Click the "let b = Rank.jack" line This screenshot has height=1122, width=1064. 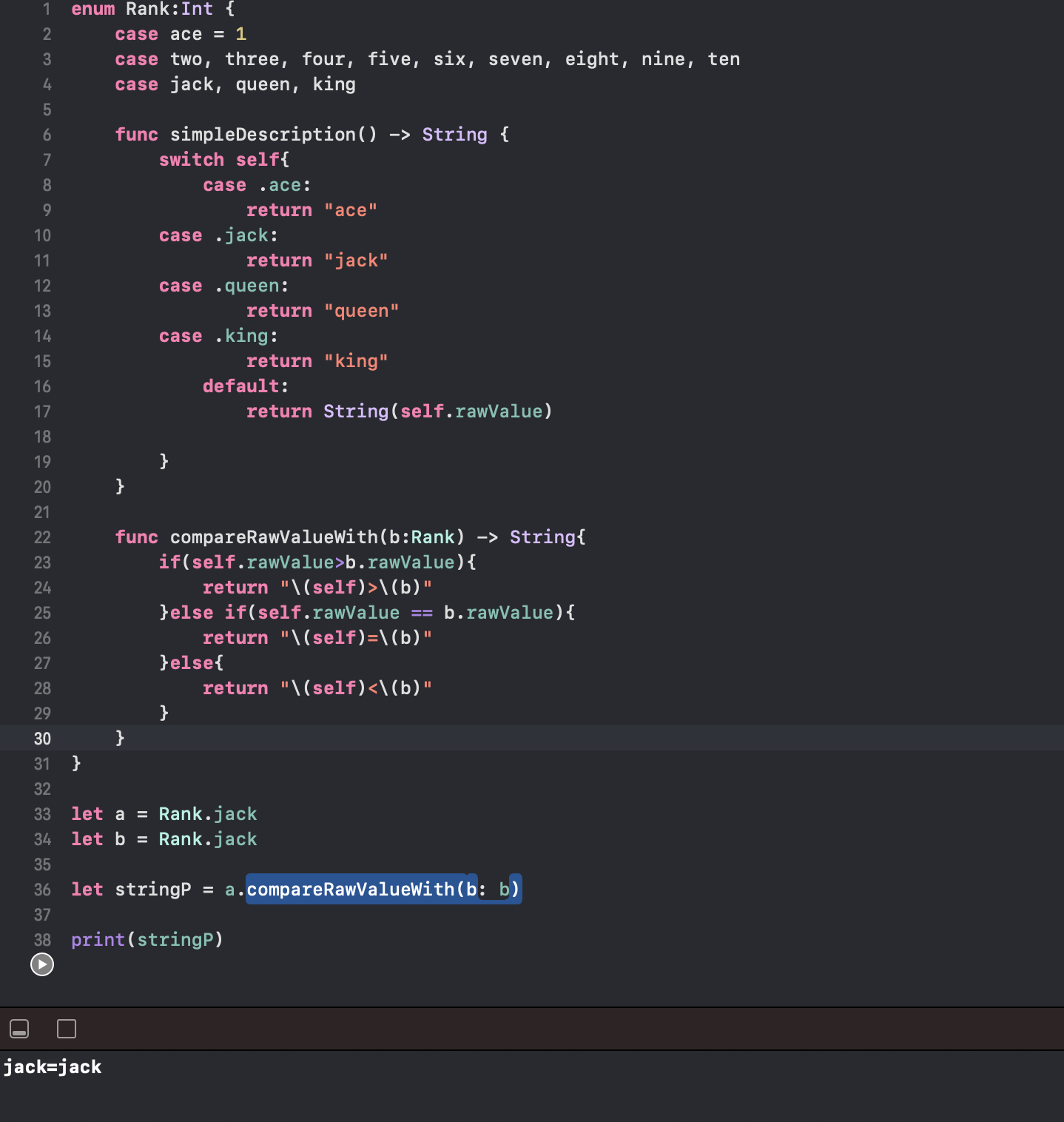164,839
